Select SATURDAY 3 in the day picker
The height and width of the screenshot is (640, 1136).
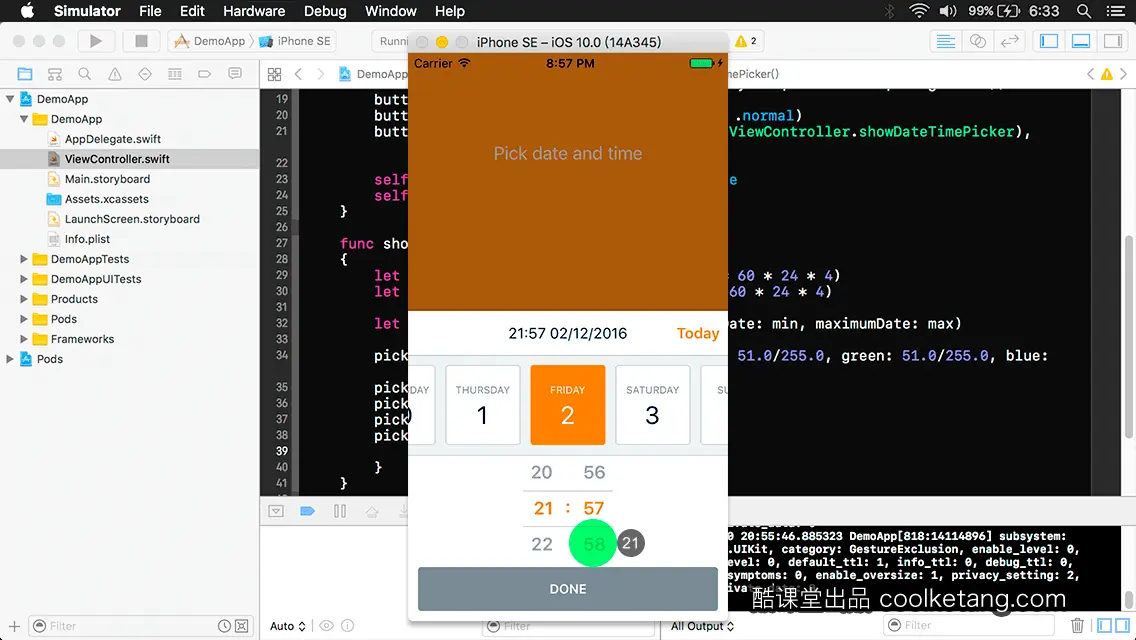point(653,404)
